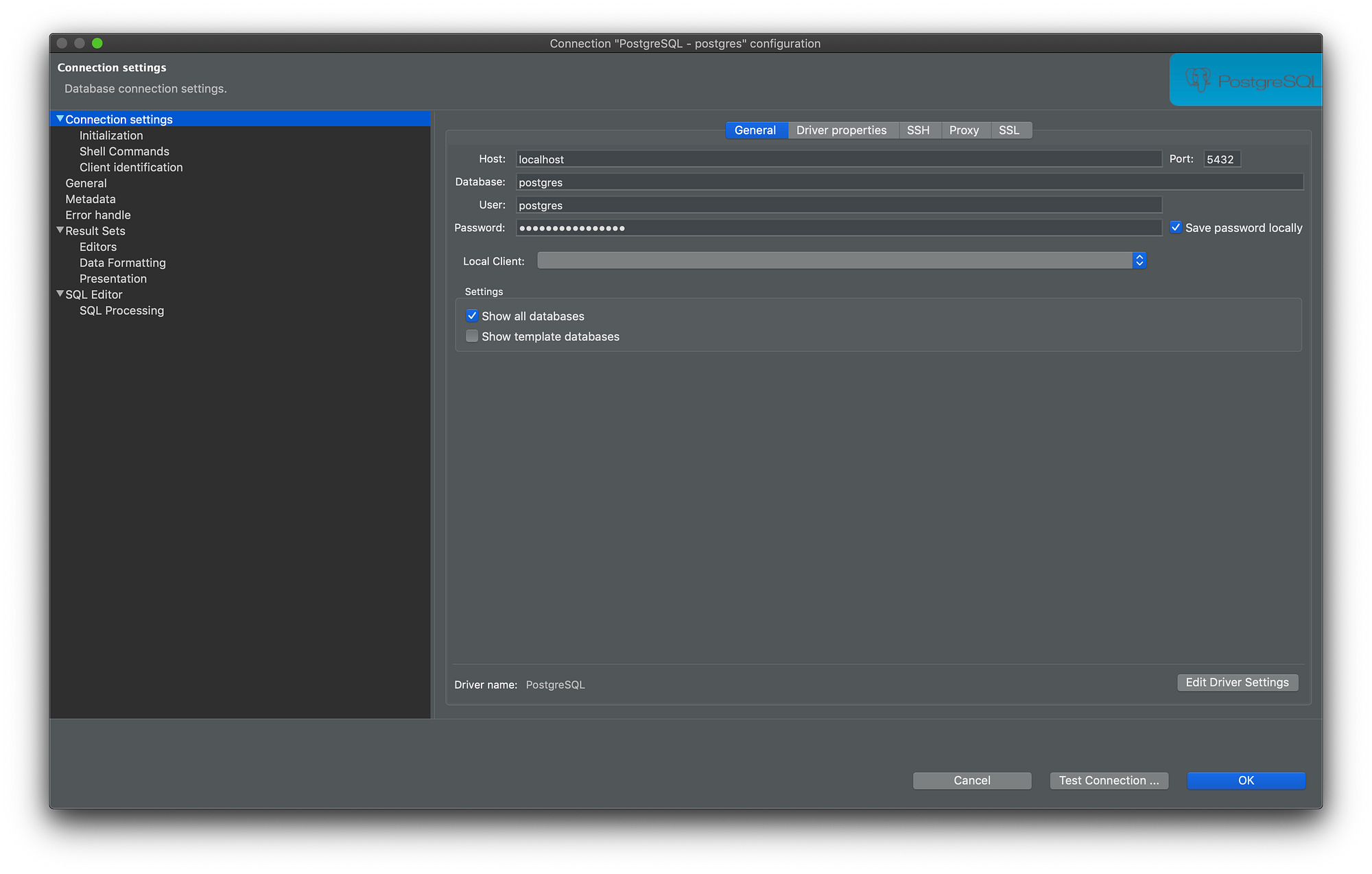1372x874 pixels.
Task: Click the Password field
Action: pos(839,228)
